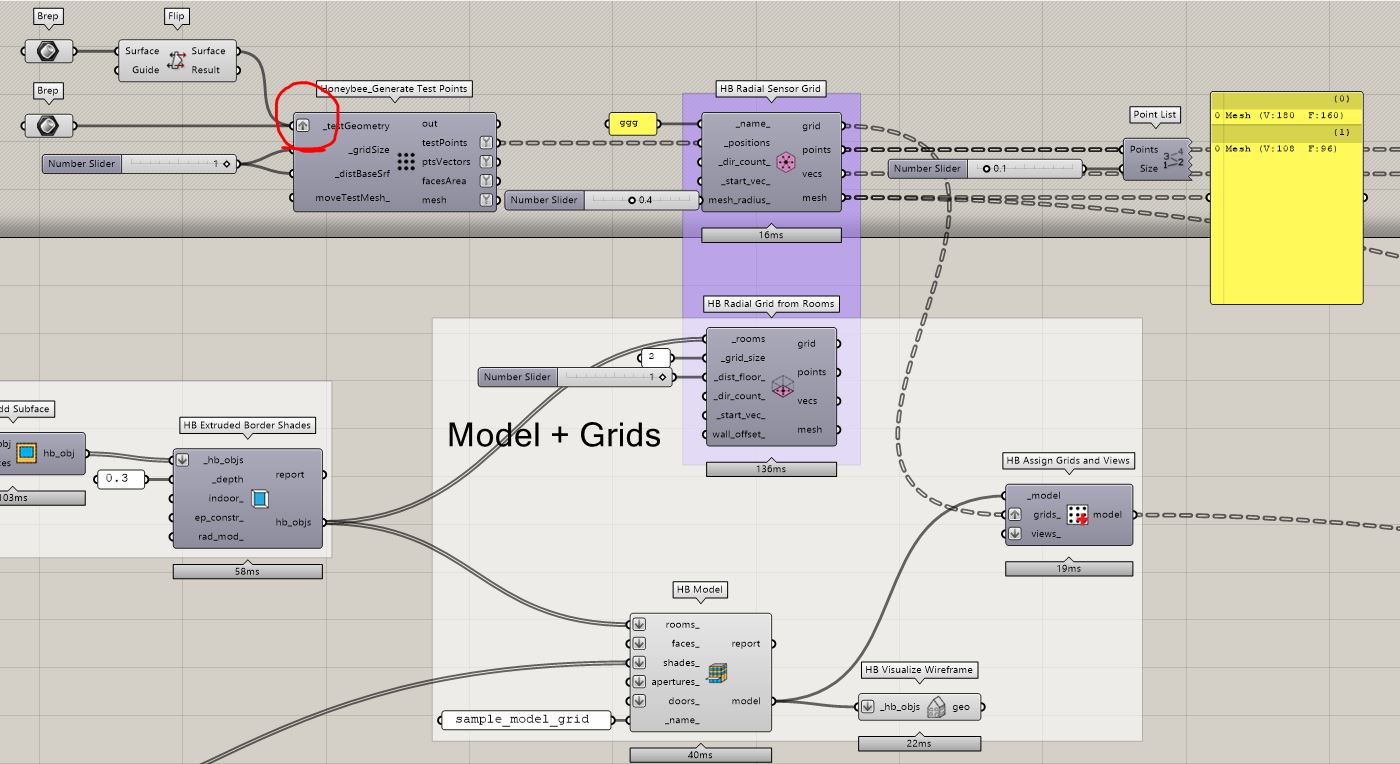The height and width of the screenshot is (764, 1400).
Task: Click the Add Subface component icon
Action: click(x=27, y=453)
